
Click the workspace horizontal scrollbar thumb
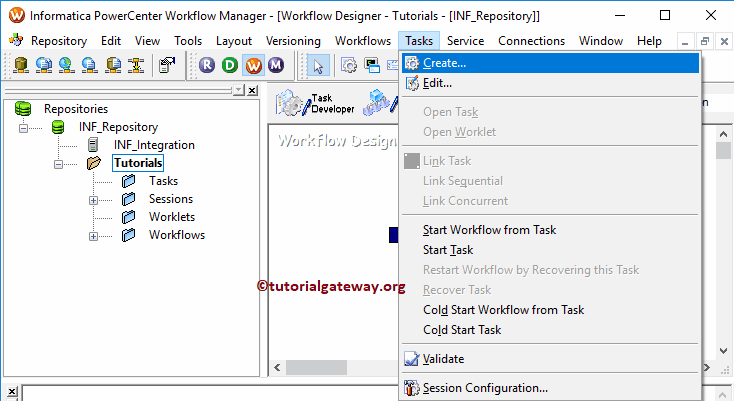316,367
